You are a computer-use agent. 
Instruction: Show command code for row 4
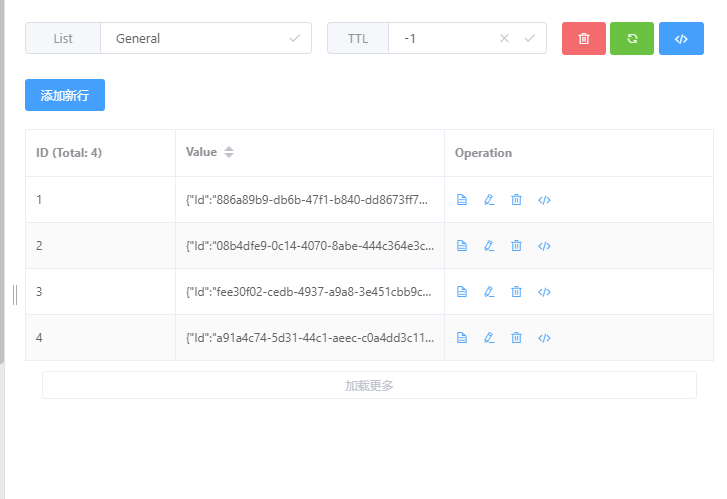click(544, 338)
